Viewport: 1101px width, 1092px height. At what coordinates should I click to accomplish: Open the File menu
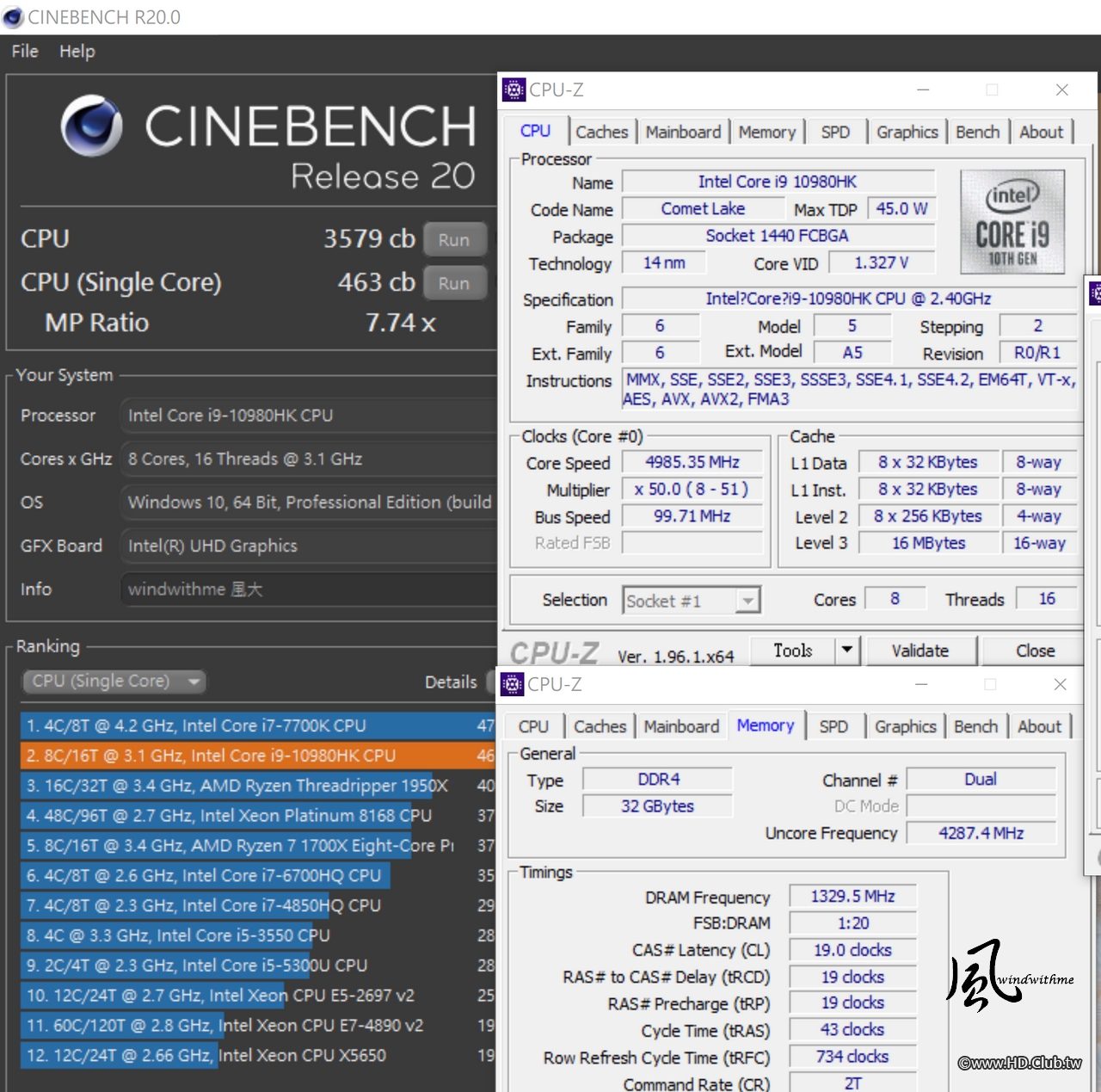(x=25, y=52)
